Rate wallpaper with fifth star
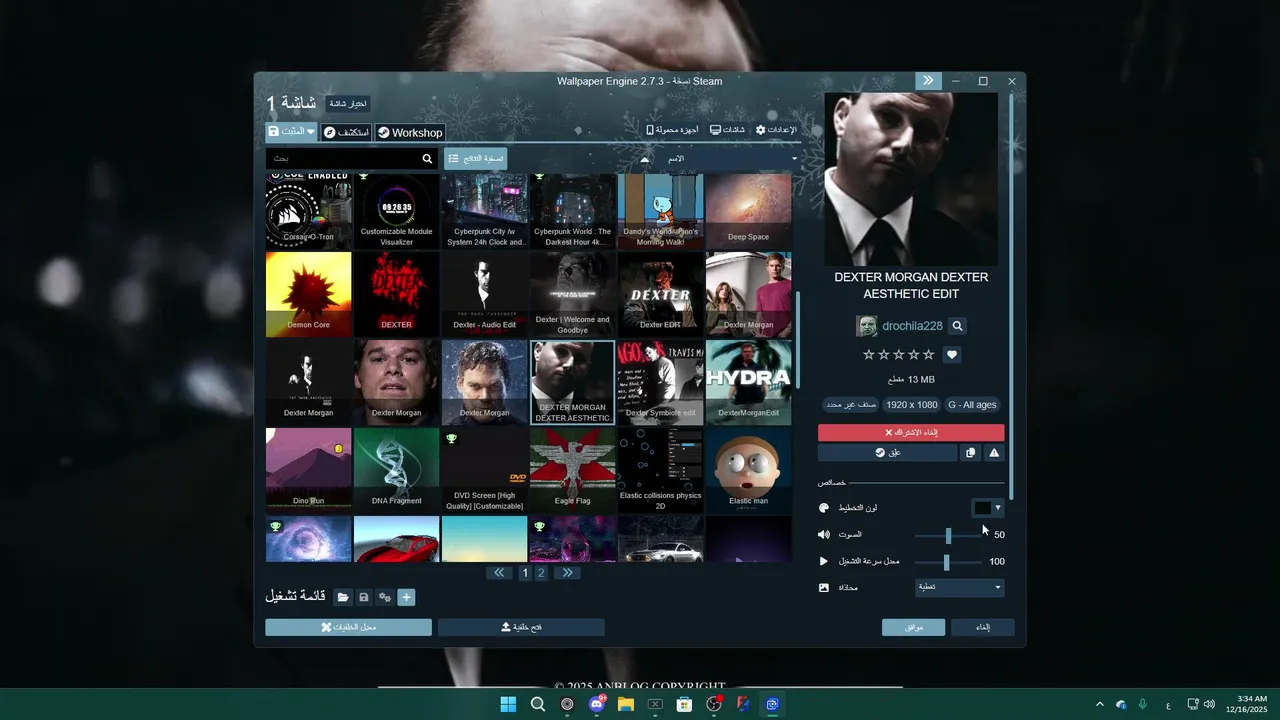This screenshot has width=1280, height=720. (929, 355)
